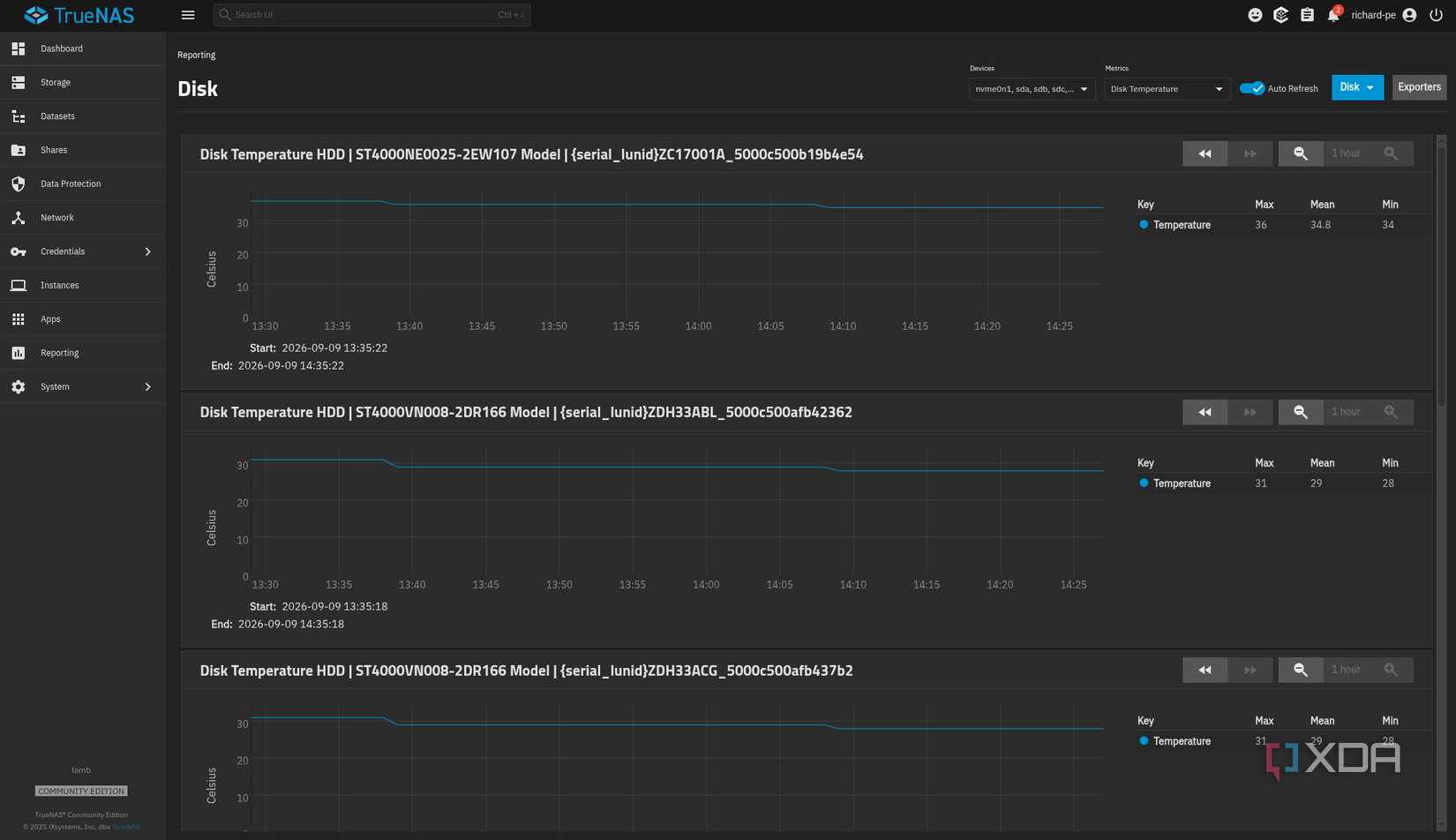Step back on ZDH33ACG chart

[x=1205, y=670]
